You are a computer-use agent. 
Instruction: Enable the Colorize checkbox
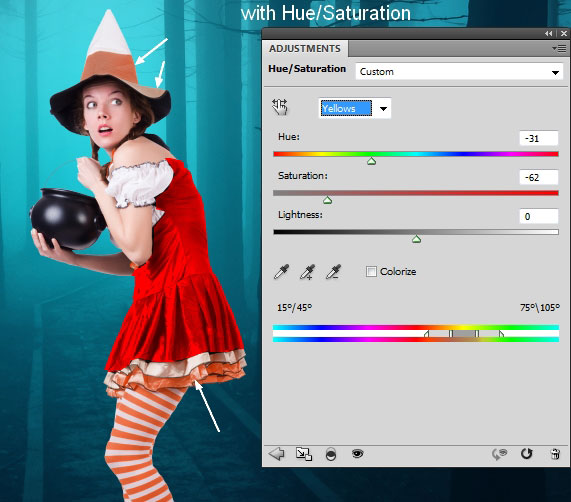coord(371,272)
